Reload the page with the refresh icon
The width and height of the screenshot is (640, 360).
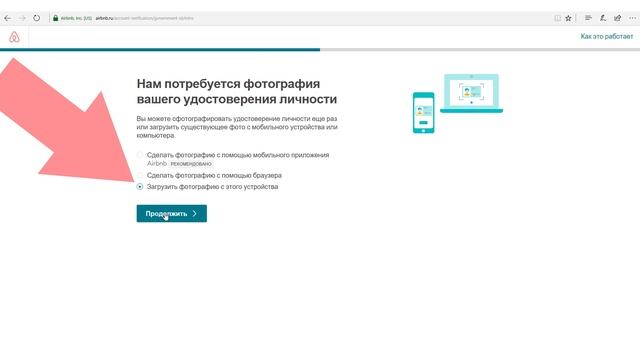point(37,18)
